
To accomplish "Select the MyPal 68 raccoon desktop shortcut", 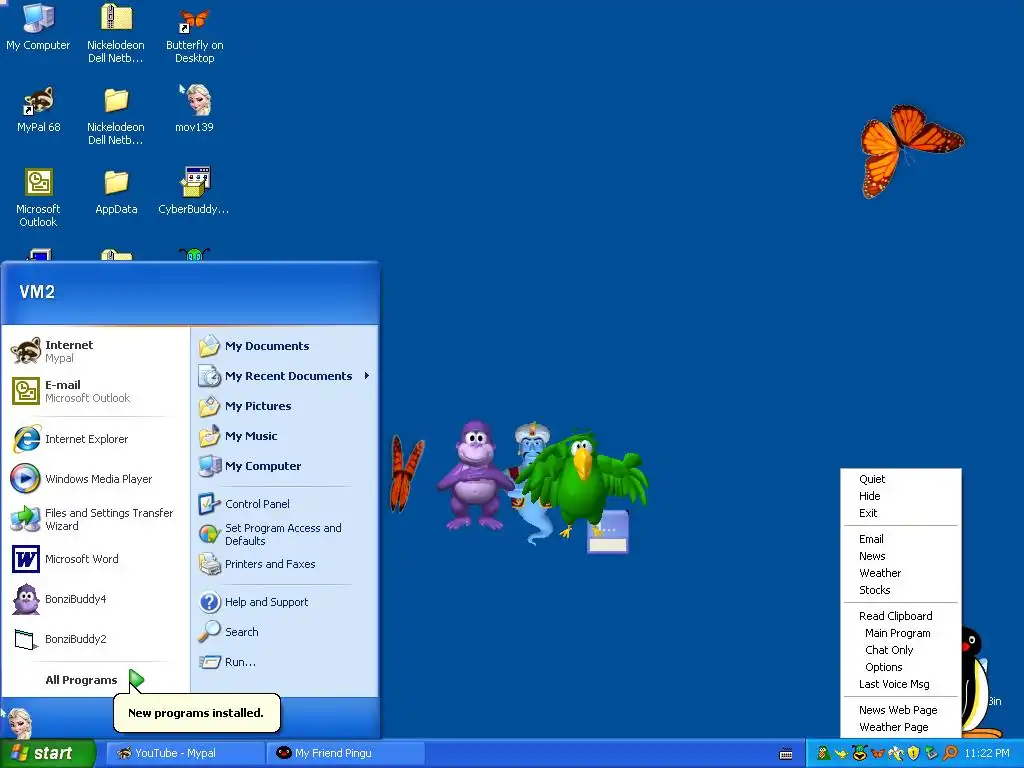I will [x=38, y=109].
